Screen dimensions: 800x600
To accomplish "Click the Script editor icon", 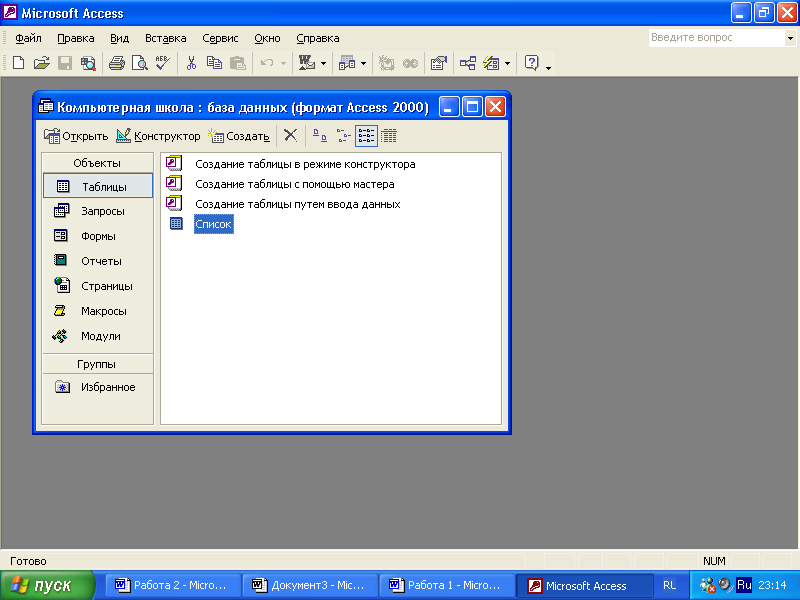I will (410, 63).
